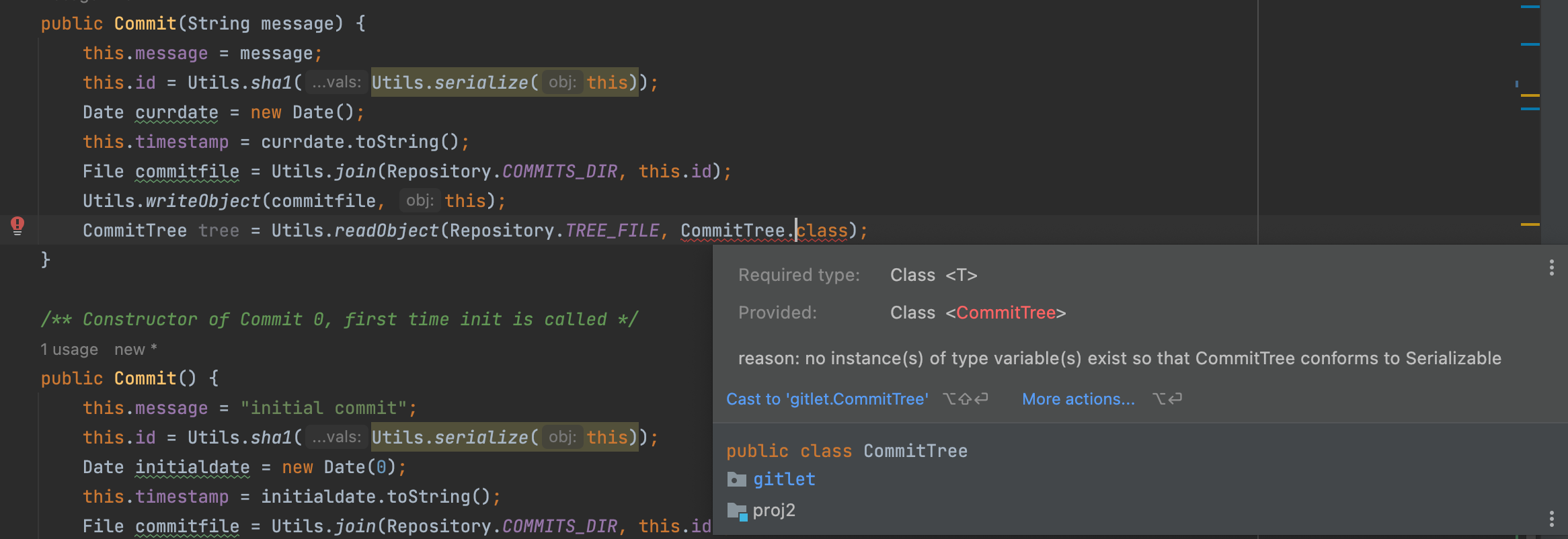Viewport: 1568px width, 539px height.
Task: Click the first '...vals:' parameter hint
Action: pos(336,83)
